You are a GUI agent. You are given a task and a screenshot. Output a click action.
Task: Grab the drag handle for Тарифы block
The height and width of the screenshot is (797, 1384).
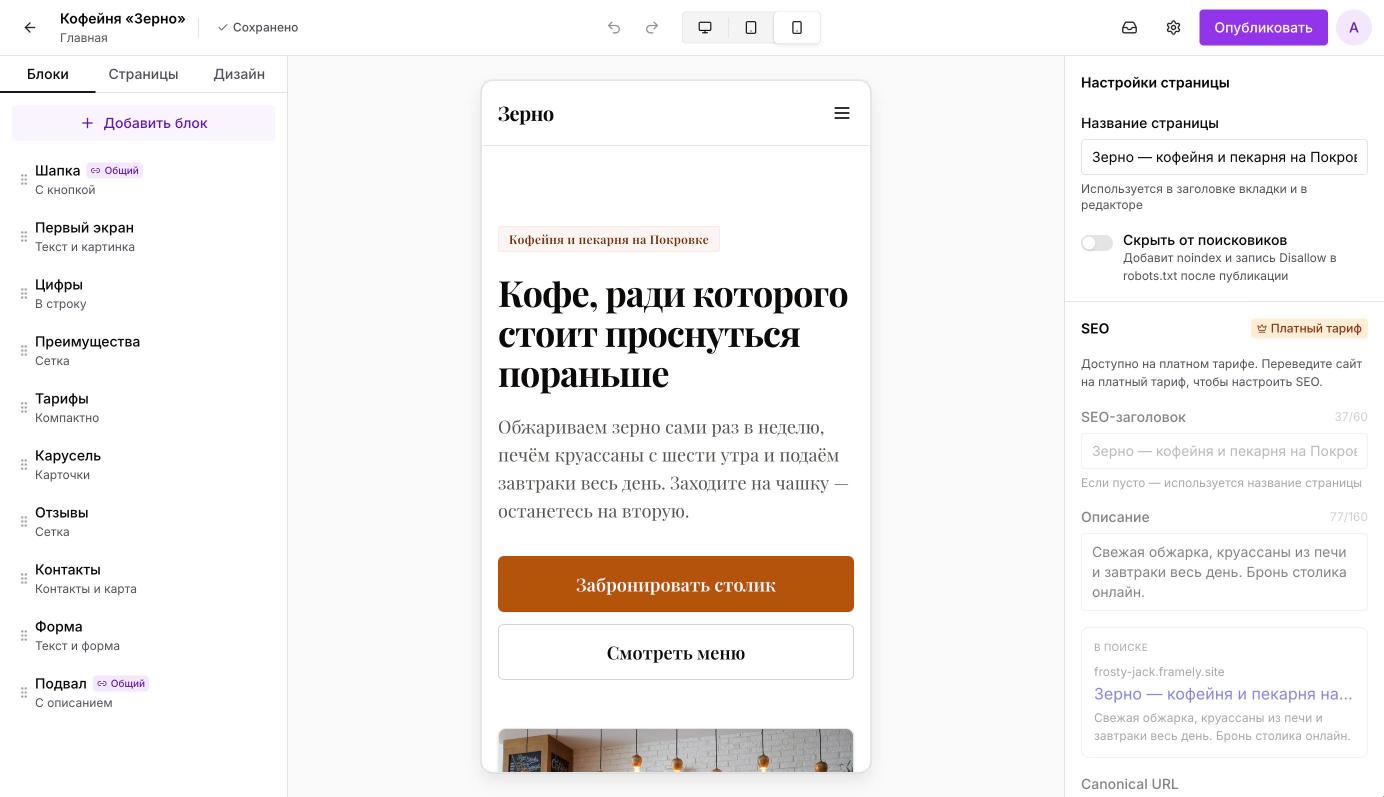(24, 408)
